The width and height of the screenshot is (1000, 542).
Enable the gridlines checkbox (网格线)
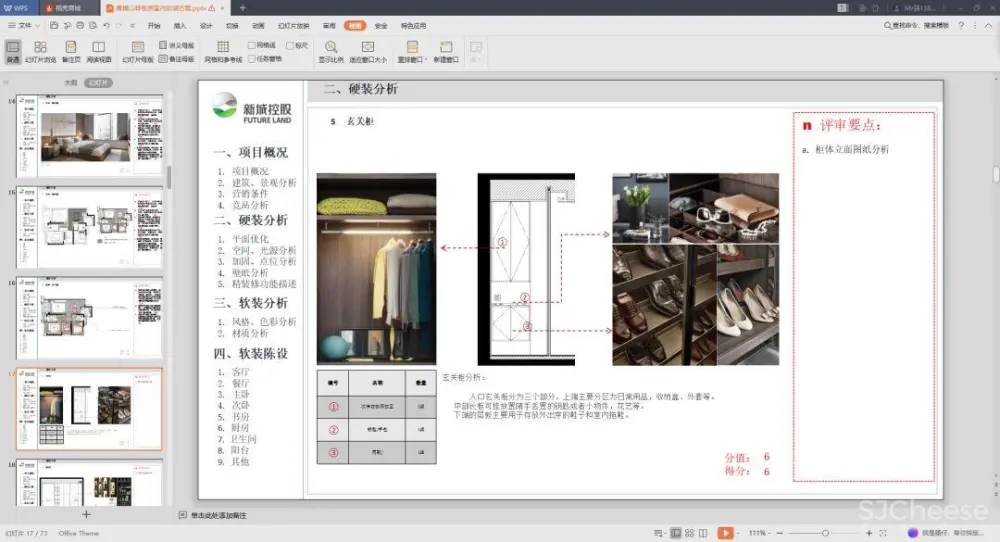click(252, 45)
